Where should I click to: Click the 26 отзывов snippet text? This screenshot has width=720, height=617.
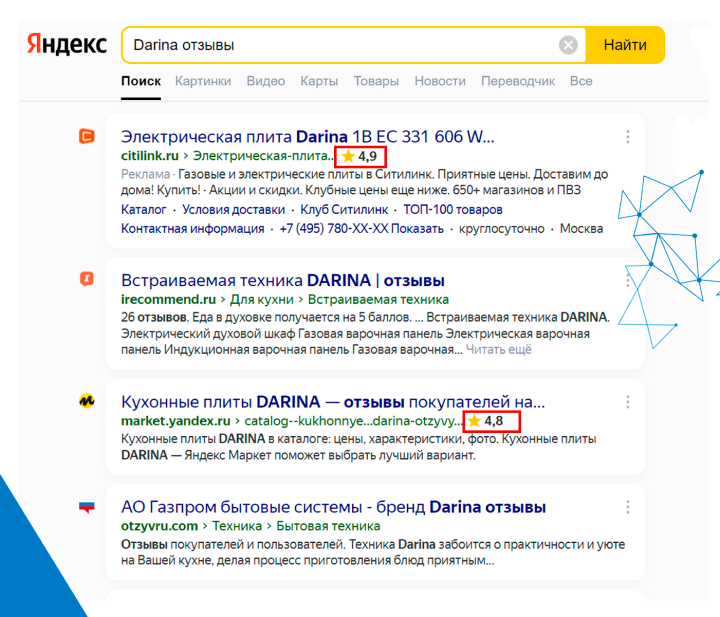pos(154,317)
